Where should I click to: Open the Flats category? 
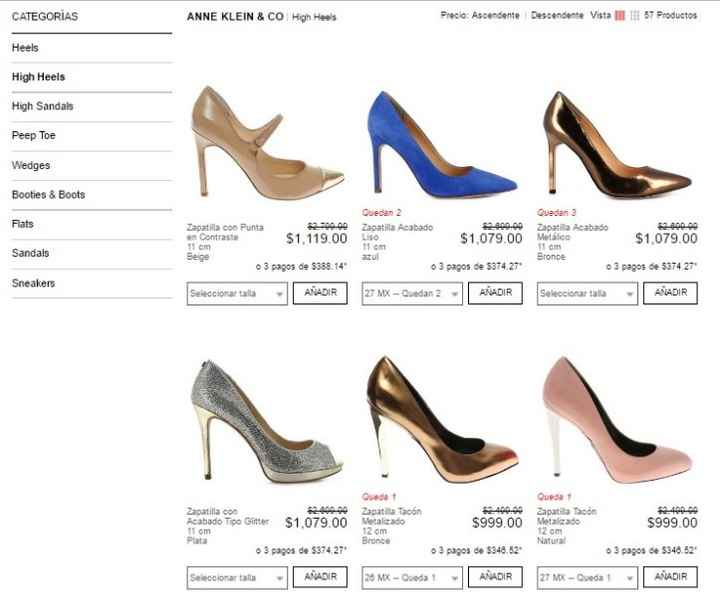tap(22, 224)
